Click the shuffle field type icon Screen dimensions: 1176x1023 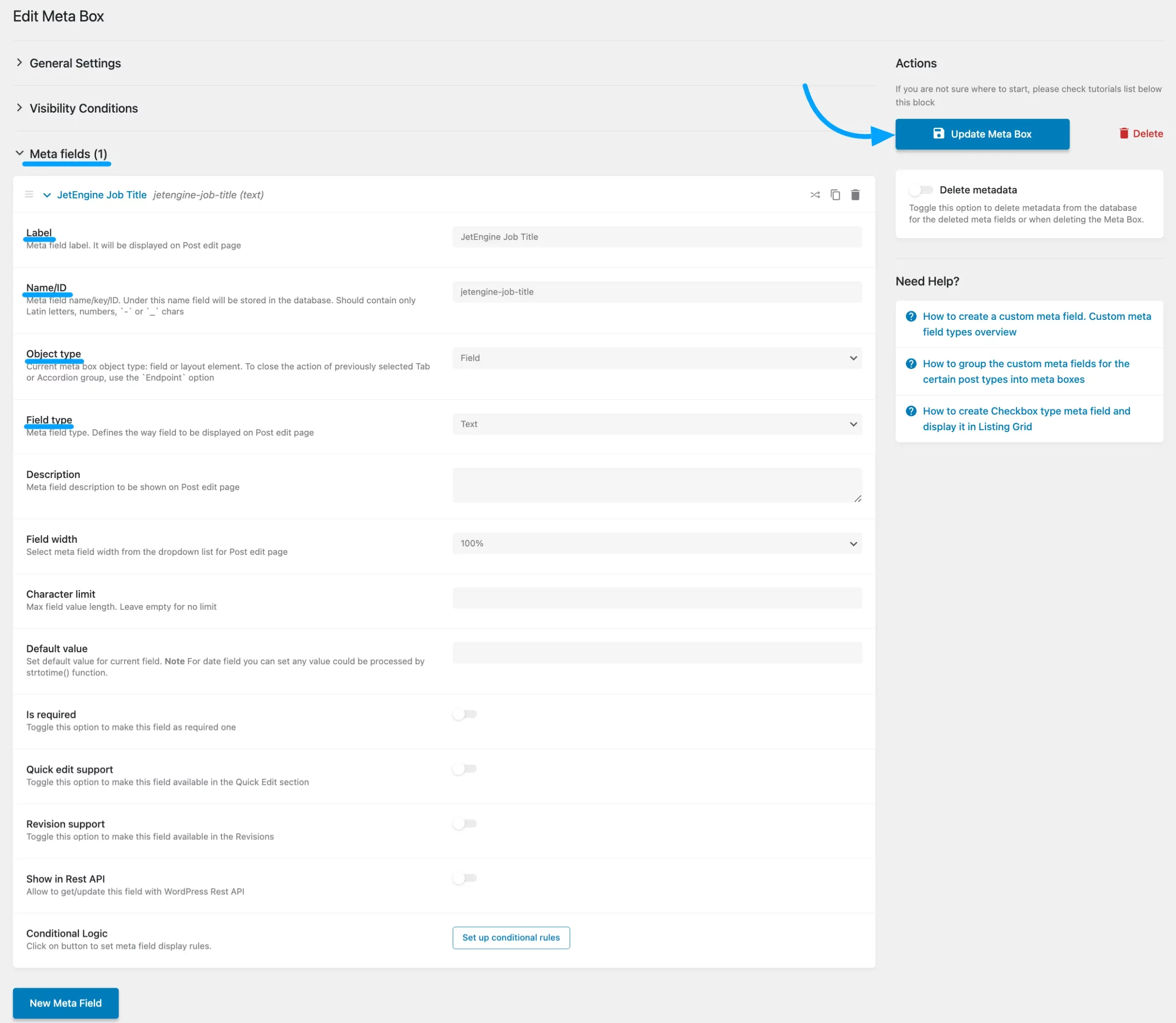click(815, 195)
